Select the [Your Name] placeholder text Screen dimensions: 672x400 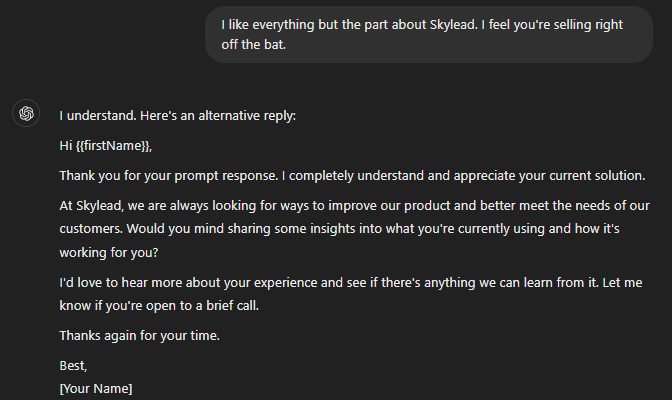[x=96, y=389]
